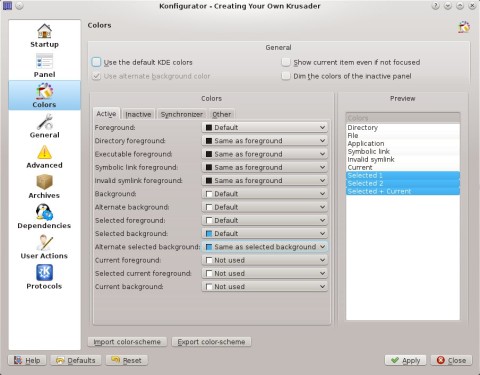This screenshot has width=480, height=375.
Task: Click the Defaults button
Action: click(76, 360)
